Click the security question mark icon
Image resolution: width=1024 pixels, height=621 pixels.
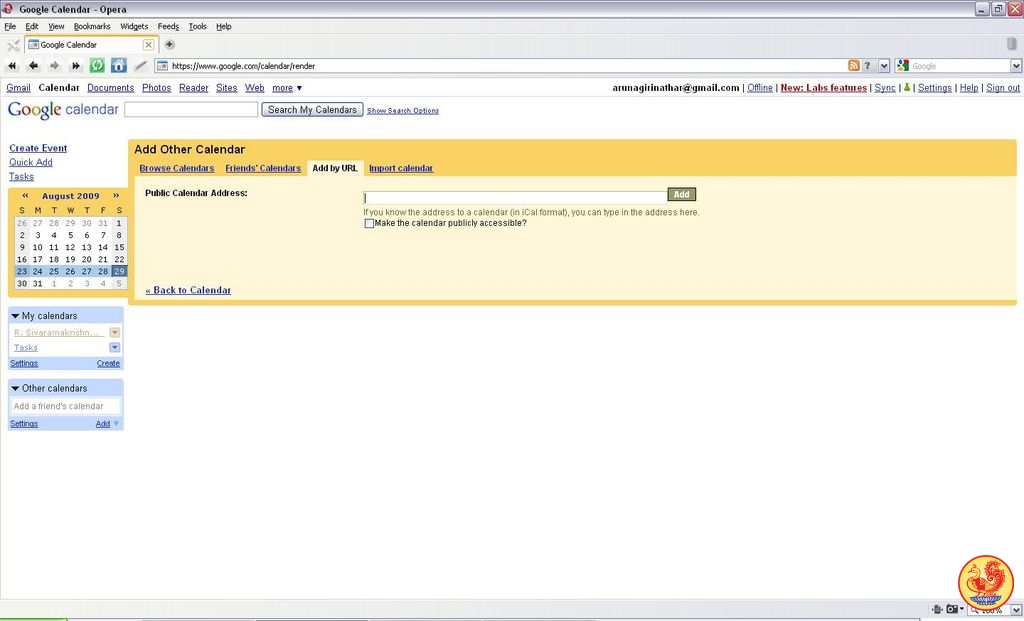(867, 65)
